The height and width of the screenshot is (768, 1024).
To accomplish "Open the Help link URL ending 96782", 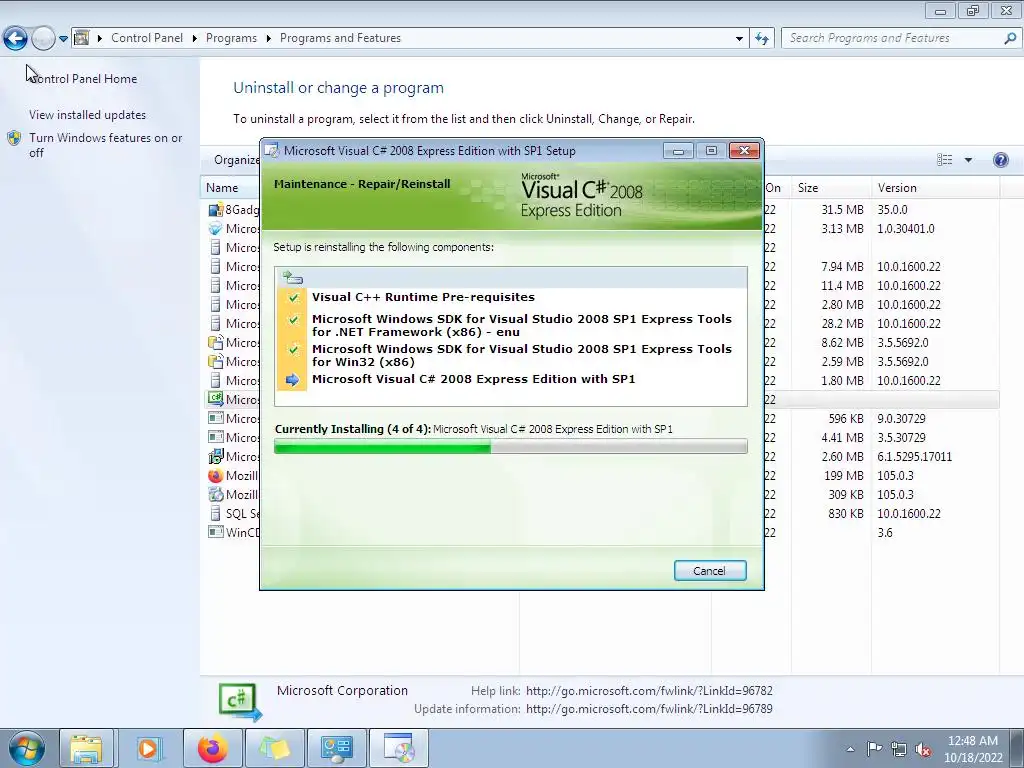I will tap(649, 691).
